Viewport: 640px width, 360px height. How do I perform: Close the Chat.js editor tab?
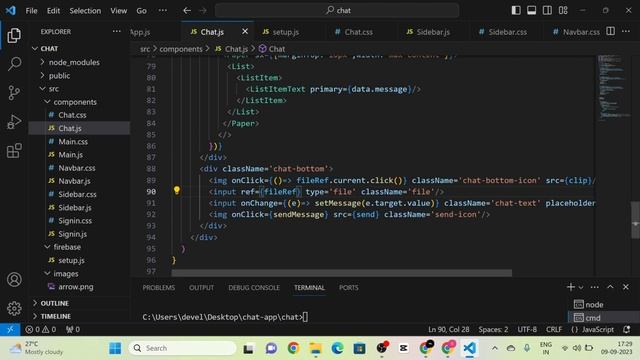[245, 31]
